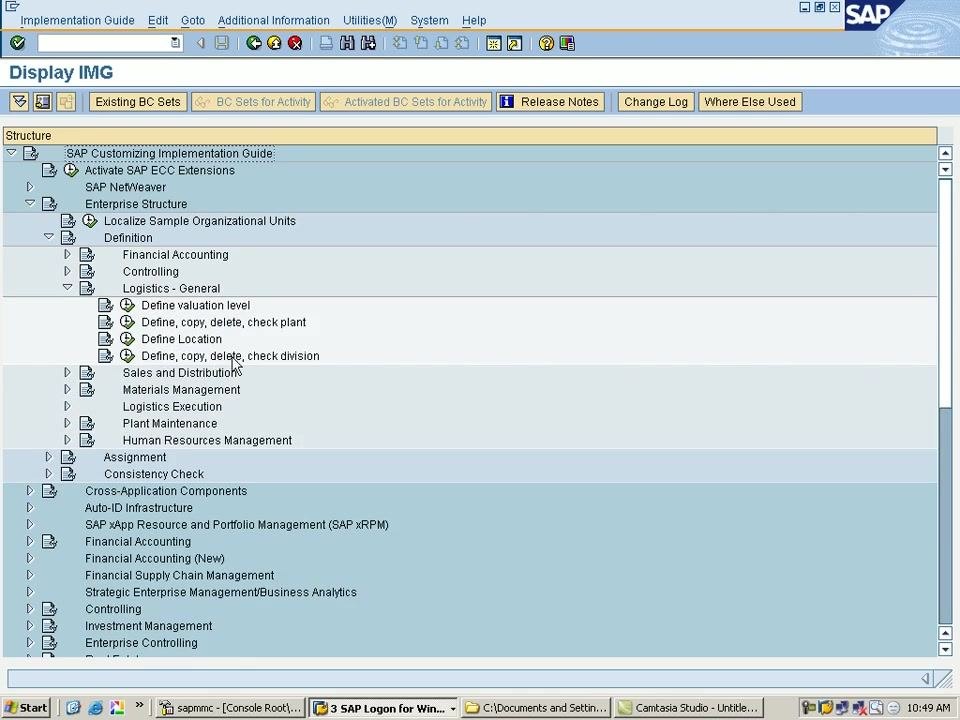The width and height of the screenshot is (960, 720).
Task: Click the Find binoculars icon
Action: click(347, 43)
